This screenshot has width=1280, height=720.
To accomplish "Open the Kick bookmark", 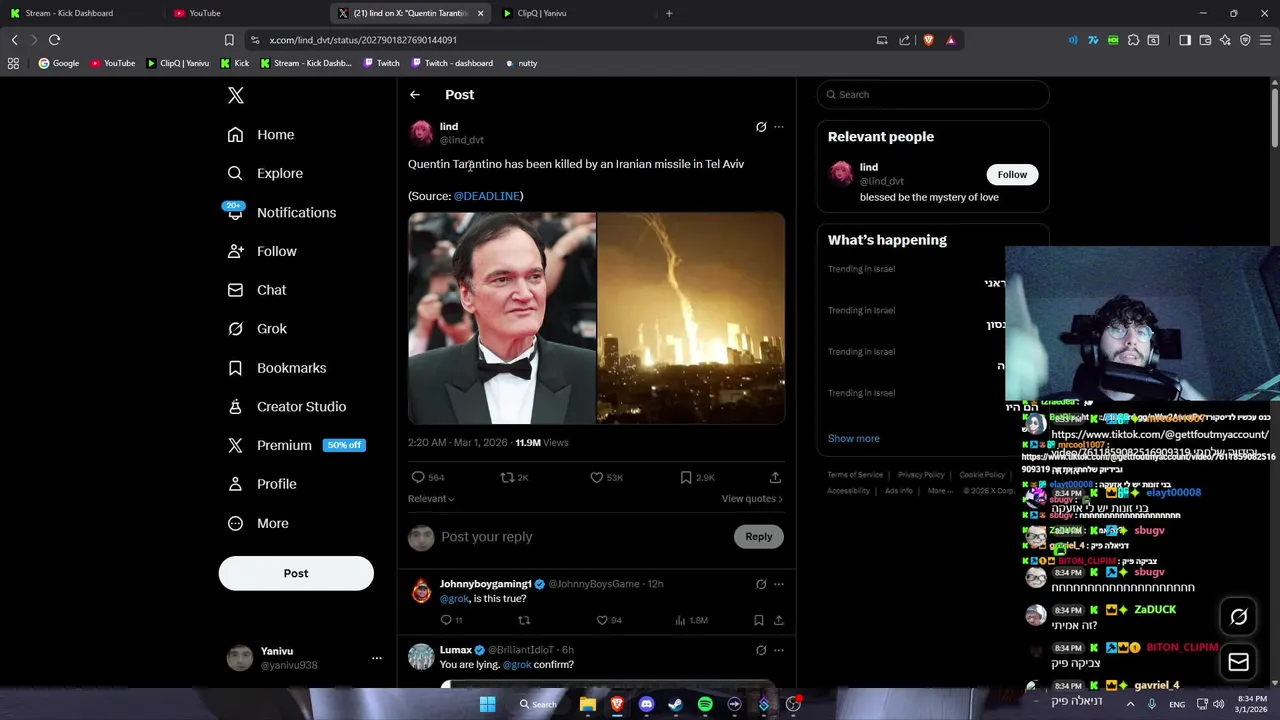I will coord(234,63).
